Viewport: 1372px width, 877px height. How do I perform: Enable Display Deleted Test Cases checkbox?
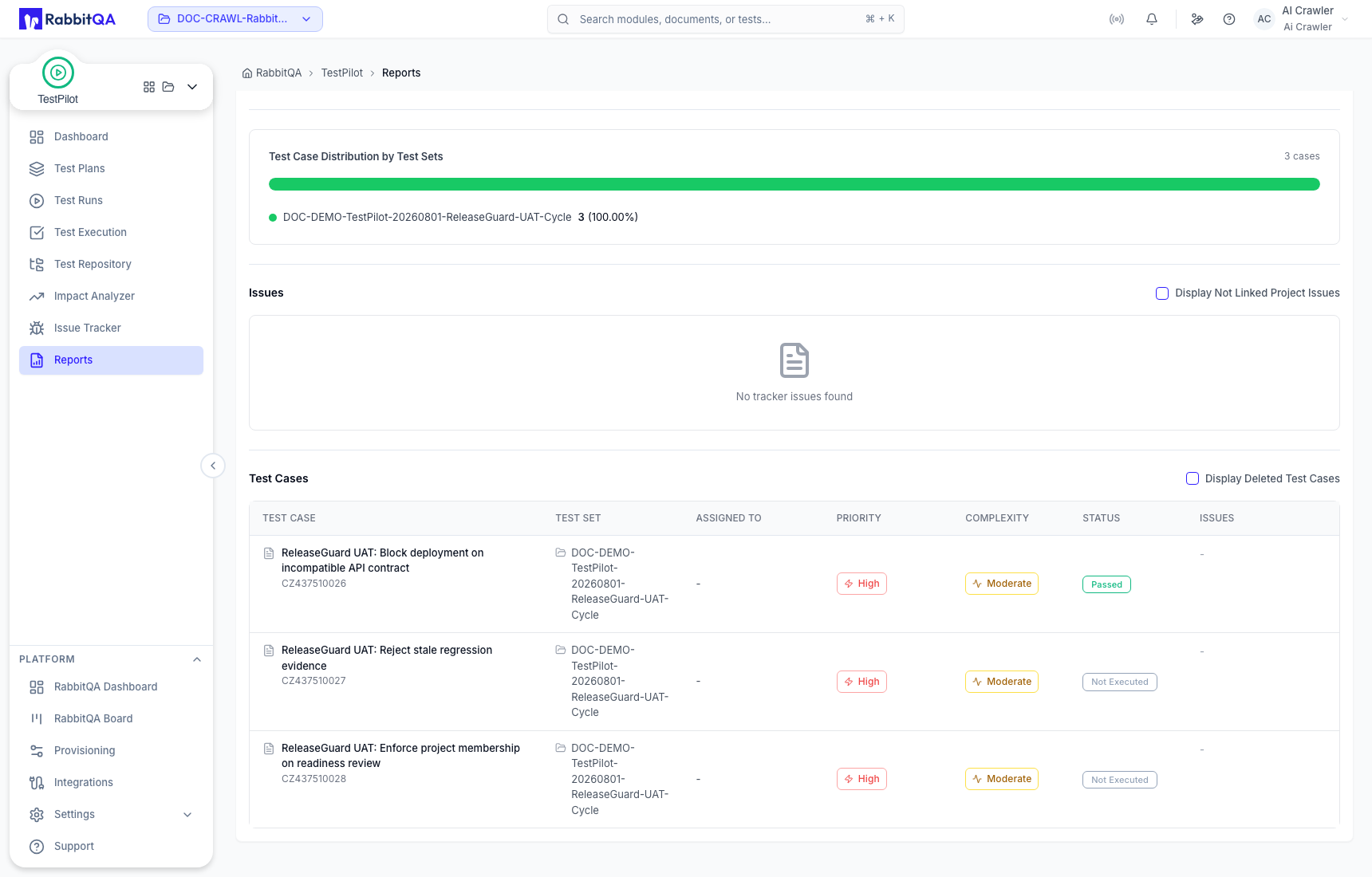point(1193,478)
